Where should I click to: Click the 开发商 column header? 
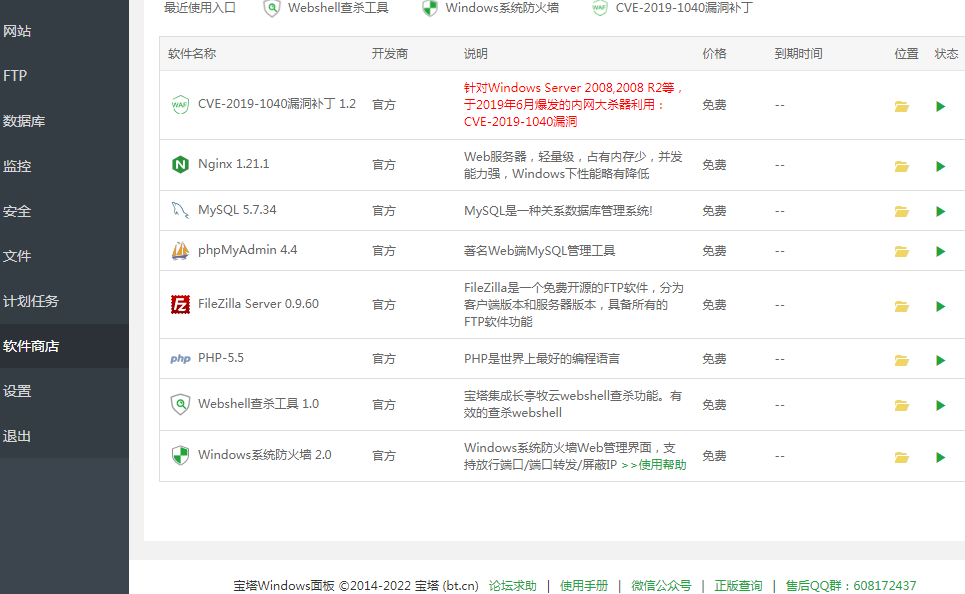[x=390, y=54]
